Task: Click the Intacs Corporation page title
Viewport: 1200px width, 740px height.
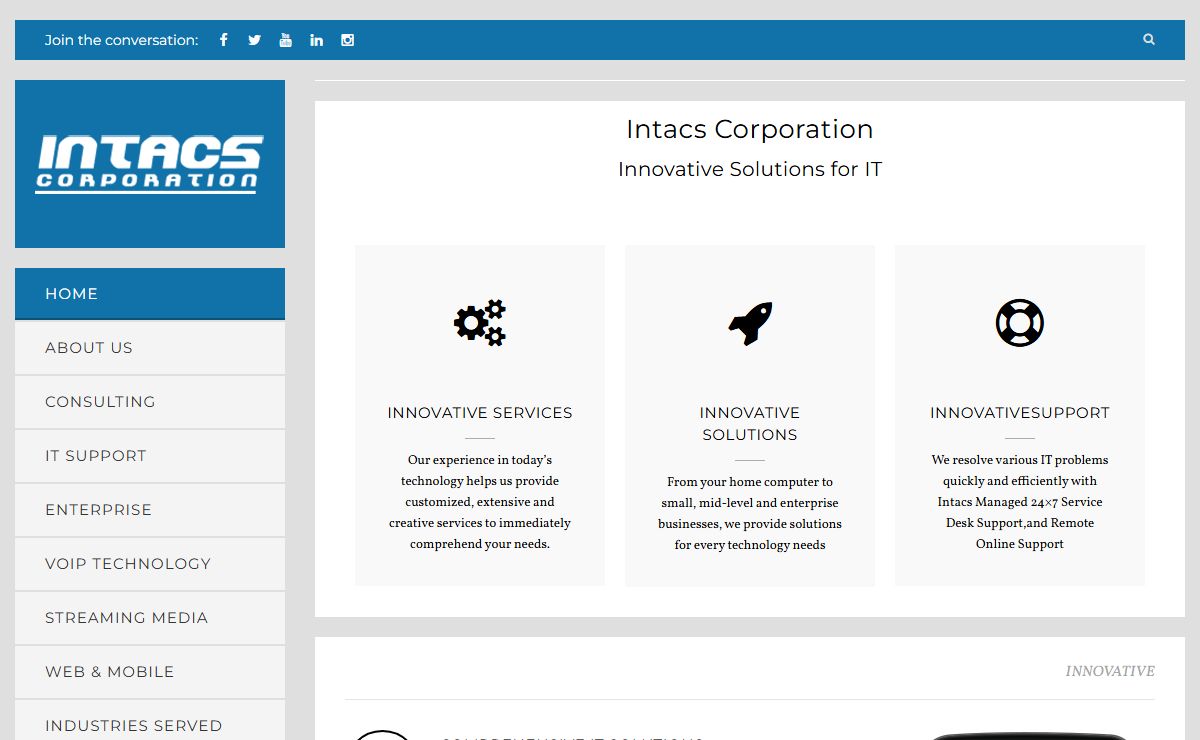Action: (750, 129)
